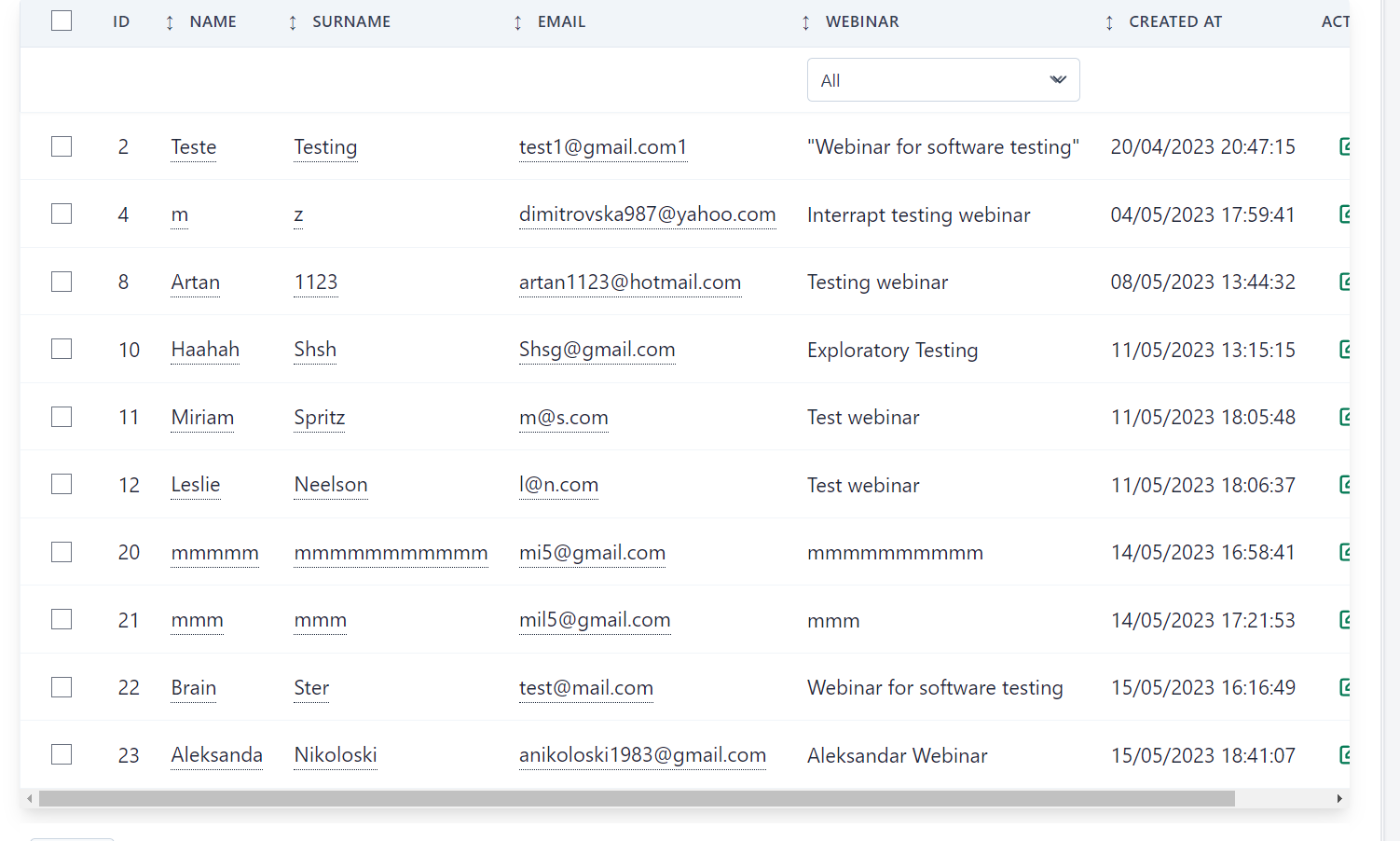Select the checkbox for Brain Ster row
The height and width of the screenshot is (841, 1400).
click(62, 687)
